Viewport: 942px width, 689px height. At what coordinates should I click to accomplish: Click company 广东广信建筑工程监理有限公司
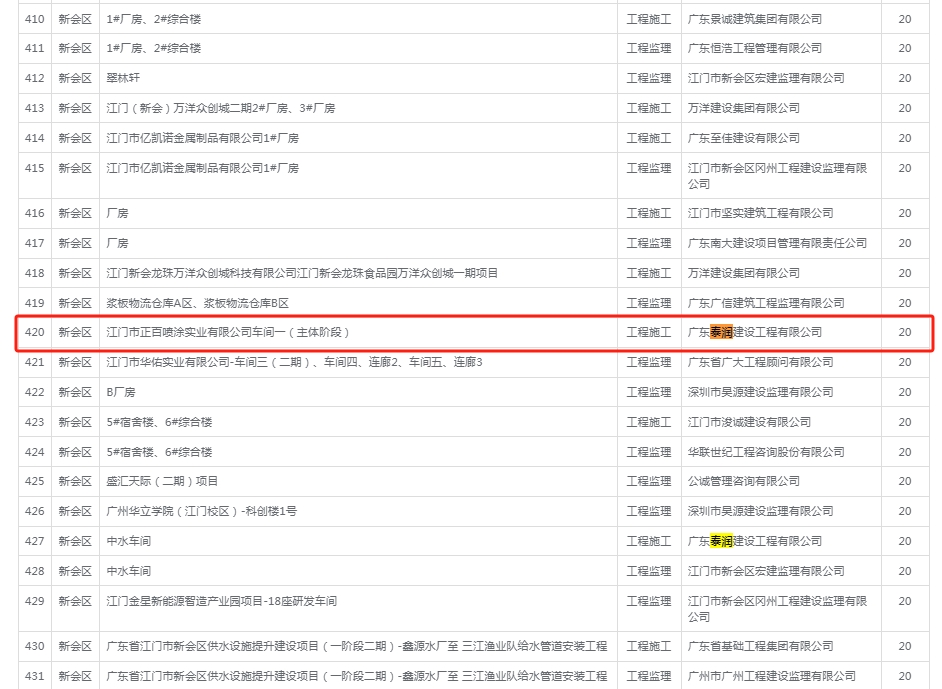point(766,303)
